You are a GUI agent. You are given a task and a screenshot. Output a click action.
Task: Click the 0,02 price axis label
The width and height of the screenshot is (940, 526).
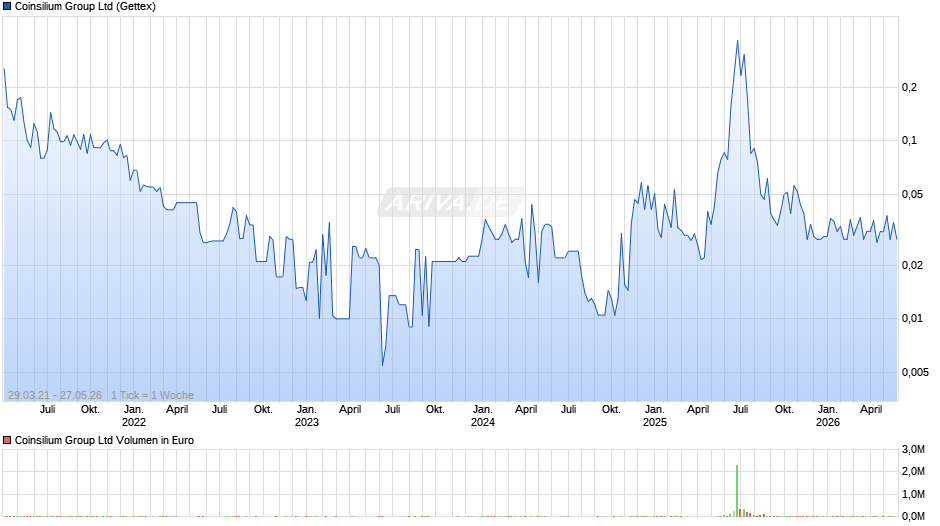tap(912, 265)
